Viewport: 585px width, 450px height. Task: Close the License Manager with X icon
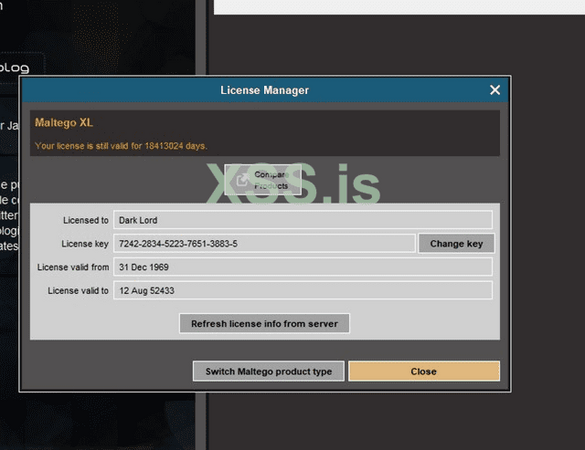coord(495,90)
